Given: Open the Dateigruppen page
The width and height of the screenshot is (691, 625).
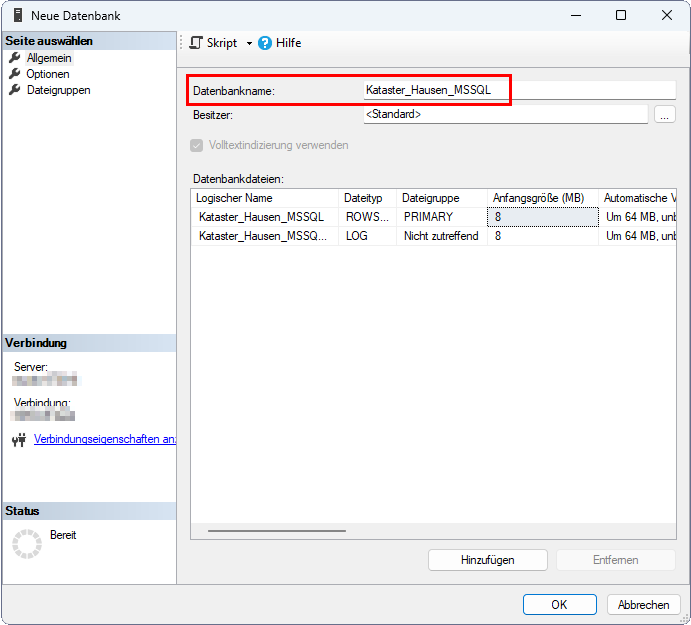Looking at the screenshot, I should (x=59, y=90).
